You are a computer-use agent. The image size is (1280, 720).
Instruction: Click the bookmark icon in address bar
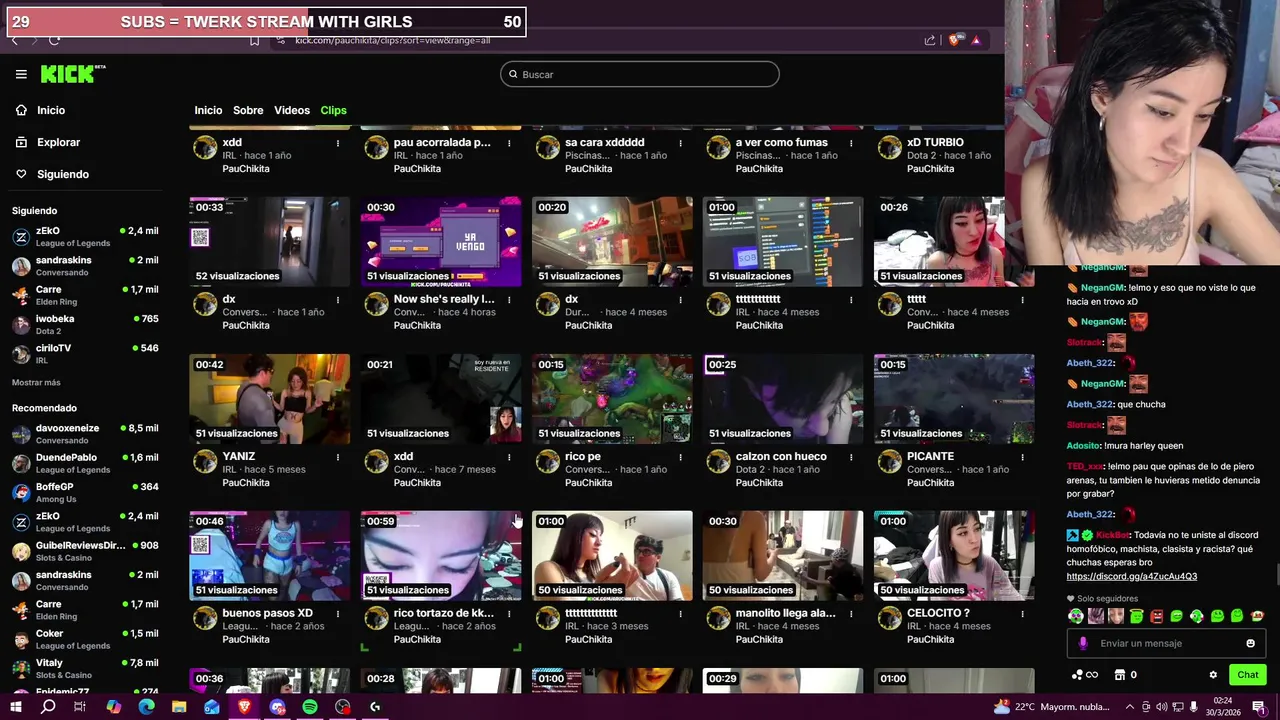click(254, 40)
